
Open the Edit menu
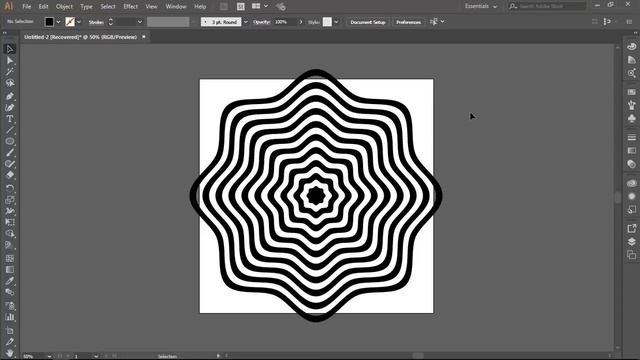pos(43,7)
